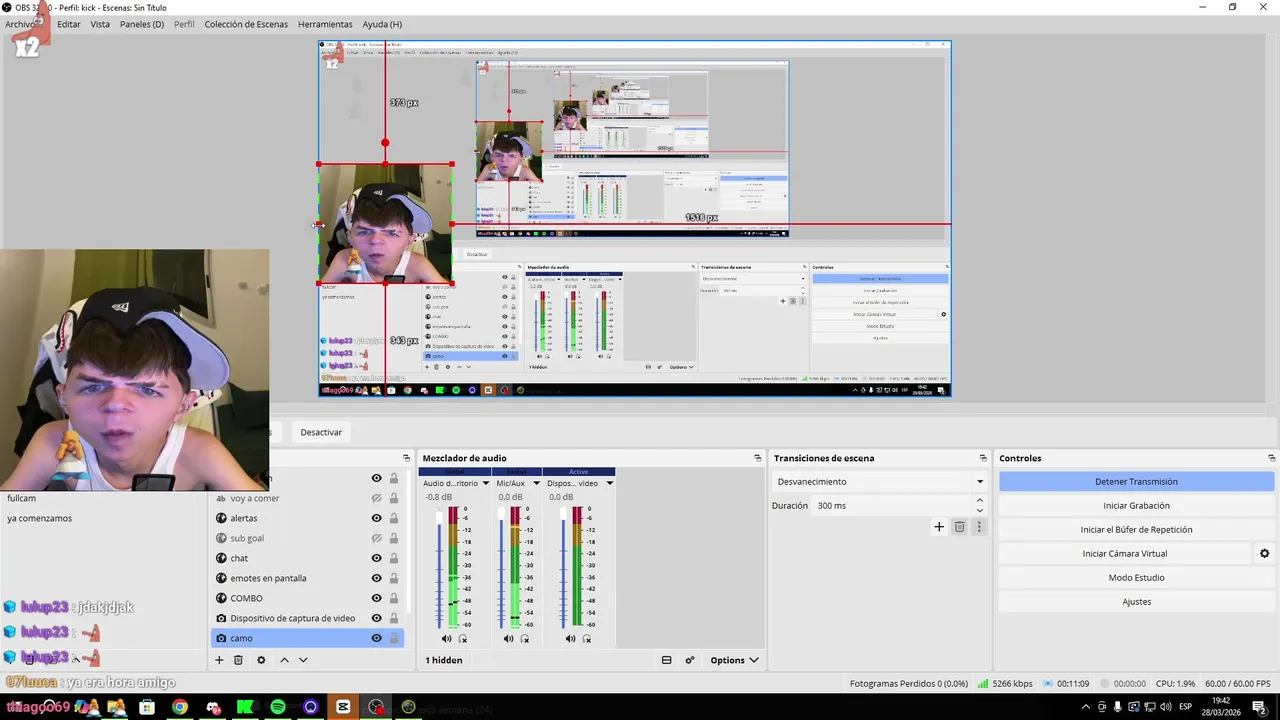Start Iniciar el Búfer de Repetición

[x=1136, y=529]
